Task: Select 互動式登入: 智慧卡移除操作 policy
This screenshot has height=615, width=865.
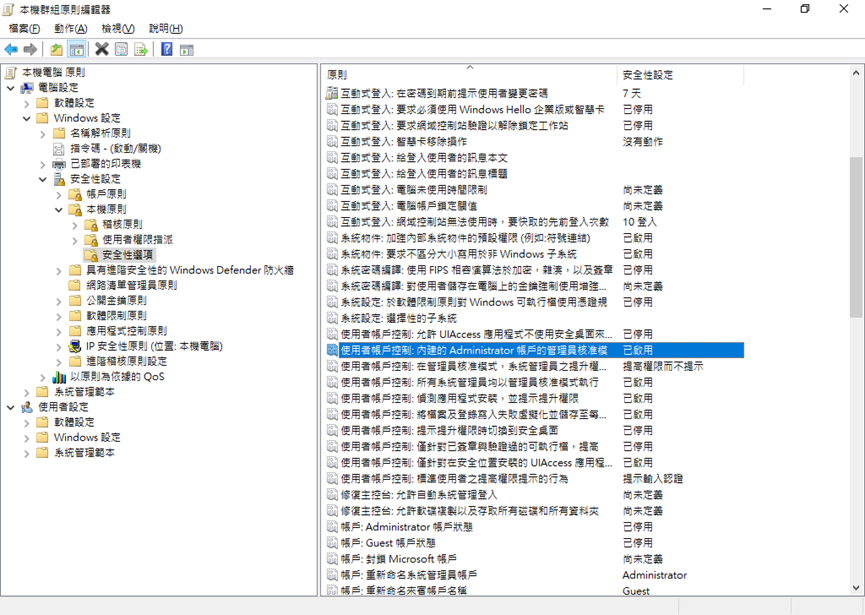Action: pyautogui.click(x=403, y=141)
